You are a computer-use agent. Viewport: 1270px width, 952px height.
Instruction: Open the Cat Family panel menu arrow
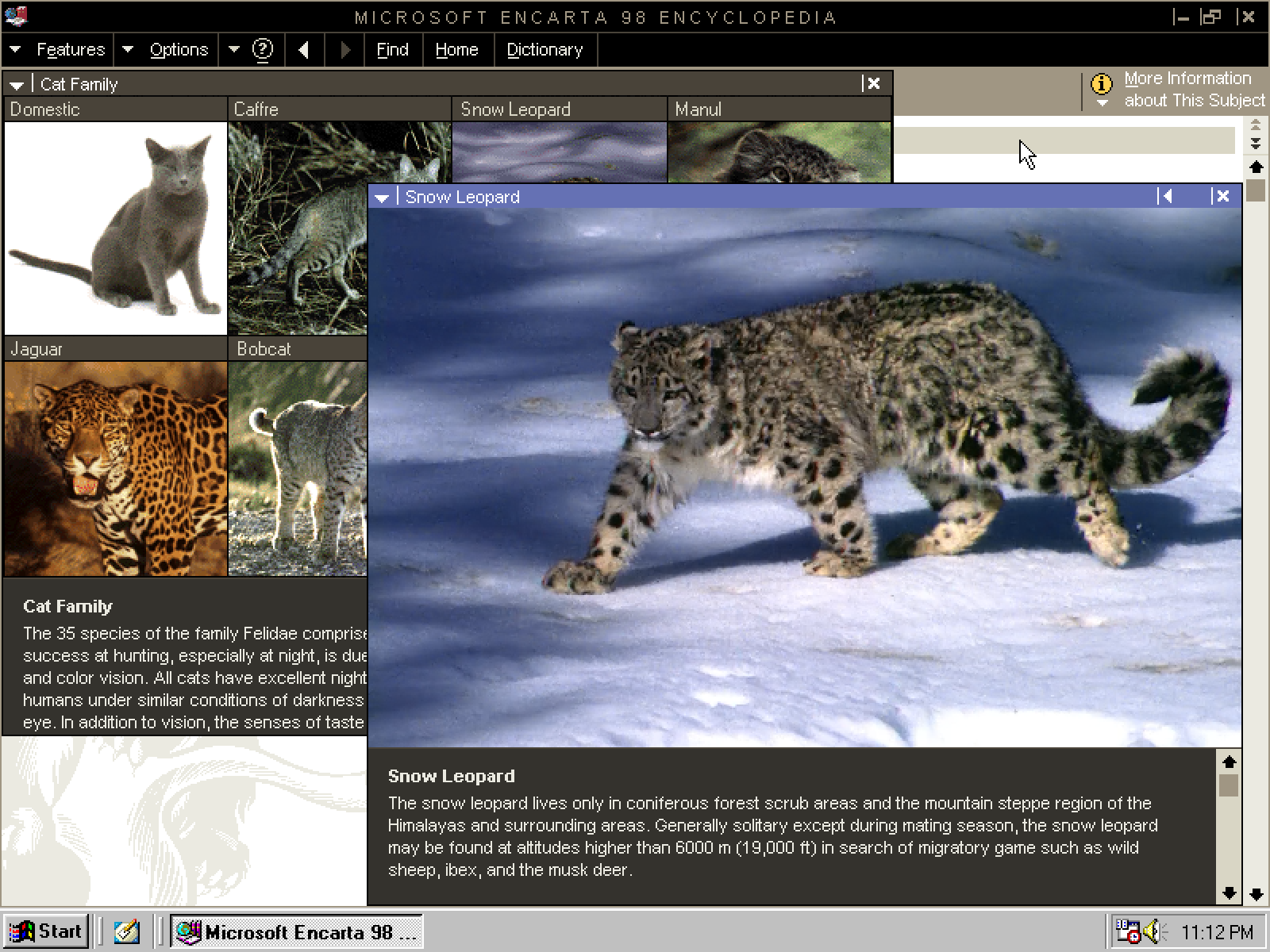(17, 84)
